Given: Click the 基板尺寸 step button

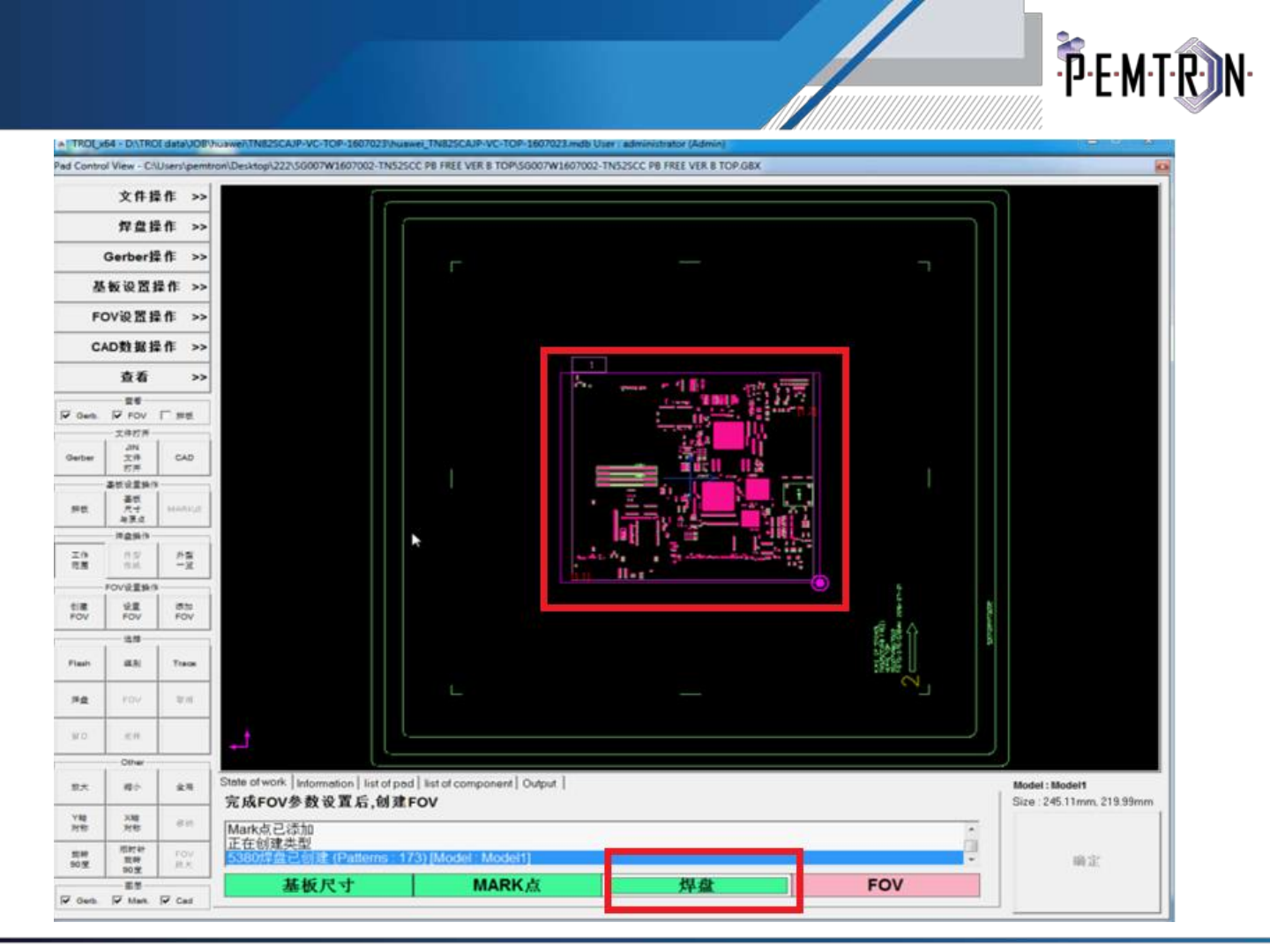Looking at the screenshot, I should pyautogui.click(x=318, y=885).
